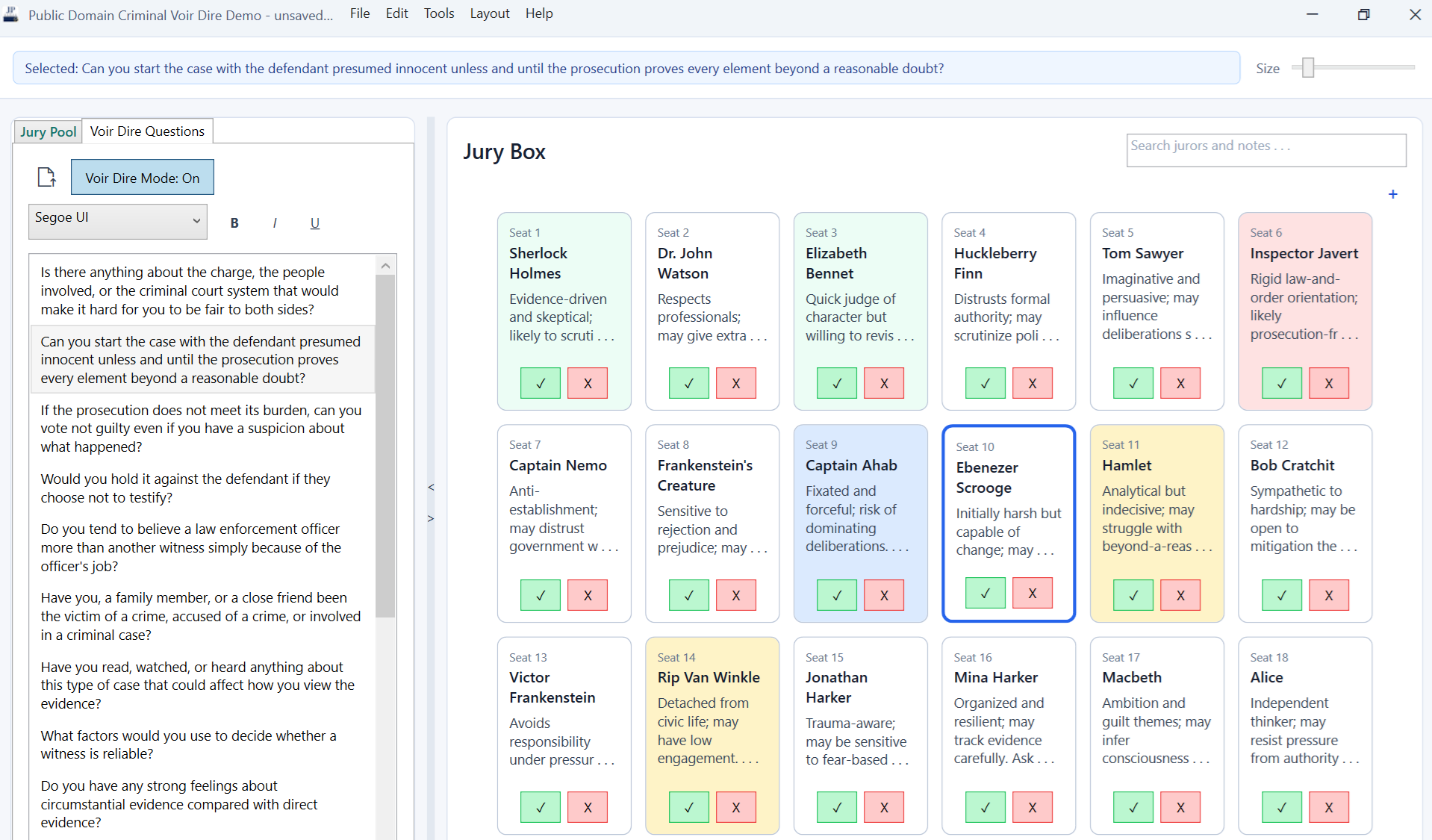This screenshot has width=1432, height=840.
Task: Accept Hamlet with the green check
Action: tap(1133, 595)
